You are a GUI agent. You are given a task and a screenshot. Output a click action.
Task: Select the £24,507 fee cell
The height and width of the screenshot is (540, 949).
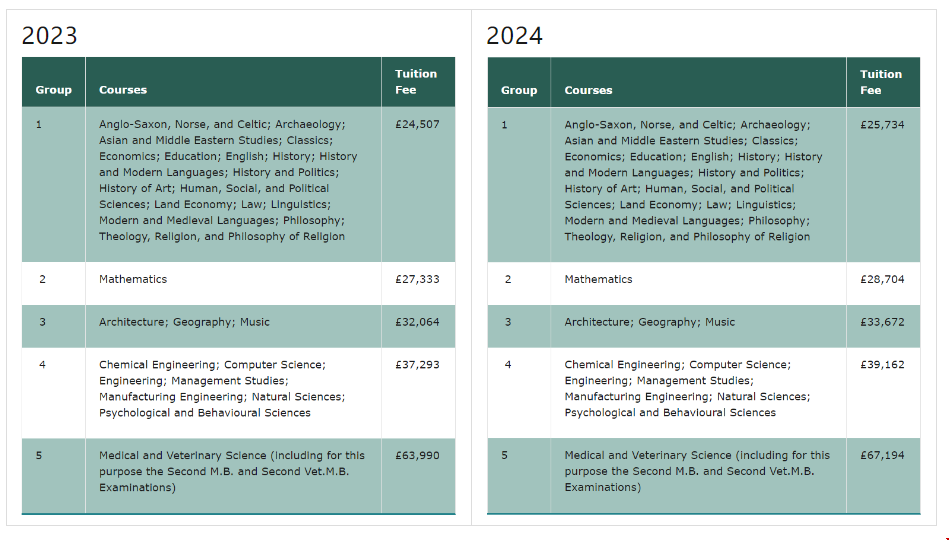[x=417, y=125]
